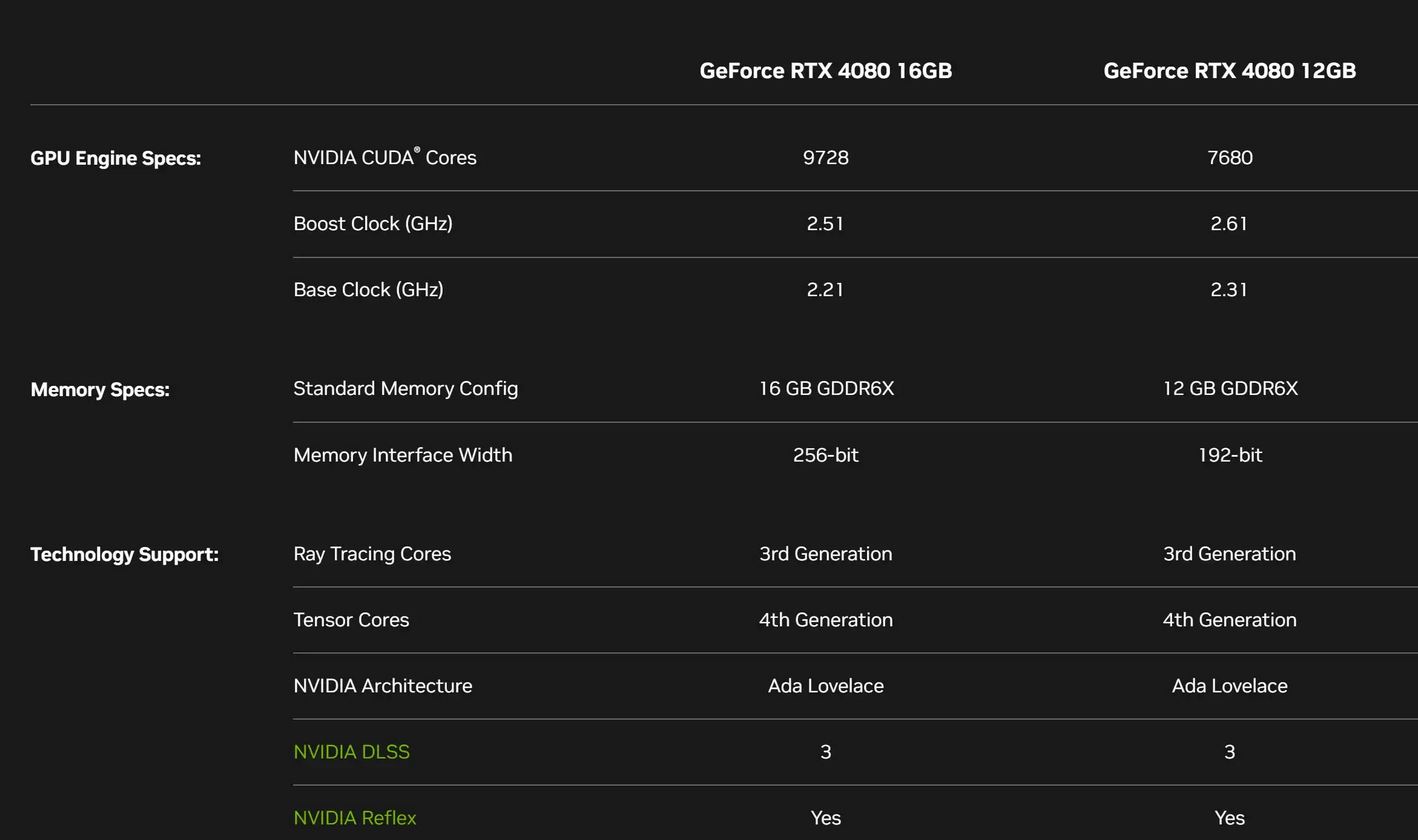Viewport: 1418px width, 840px height.
Task: Select the 2.61 boost clock value
Action: 1229,223
